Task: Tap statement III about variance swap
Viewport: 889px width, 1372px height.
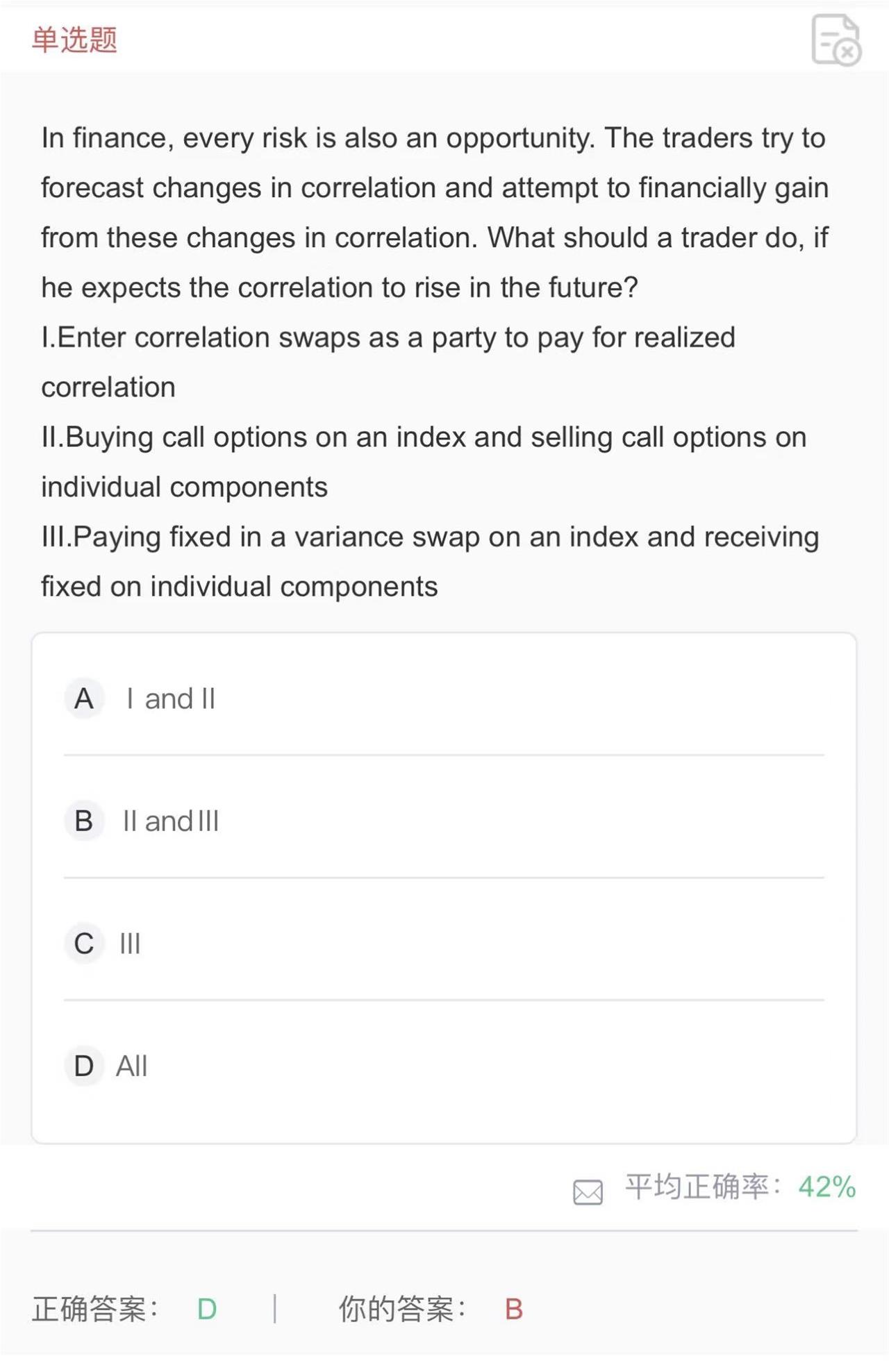Action: [430, 562]
